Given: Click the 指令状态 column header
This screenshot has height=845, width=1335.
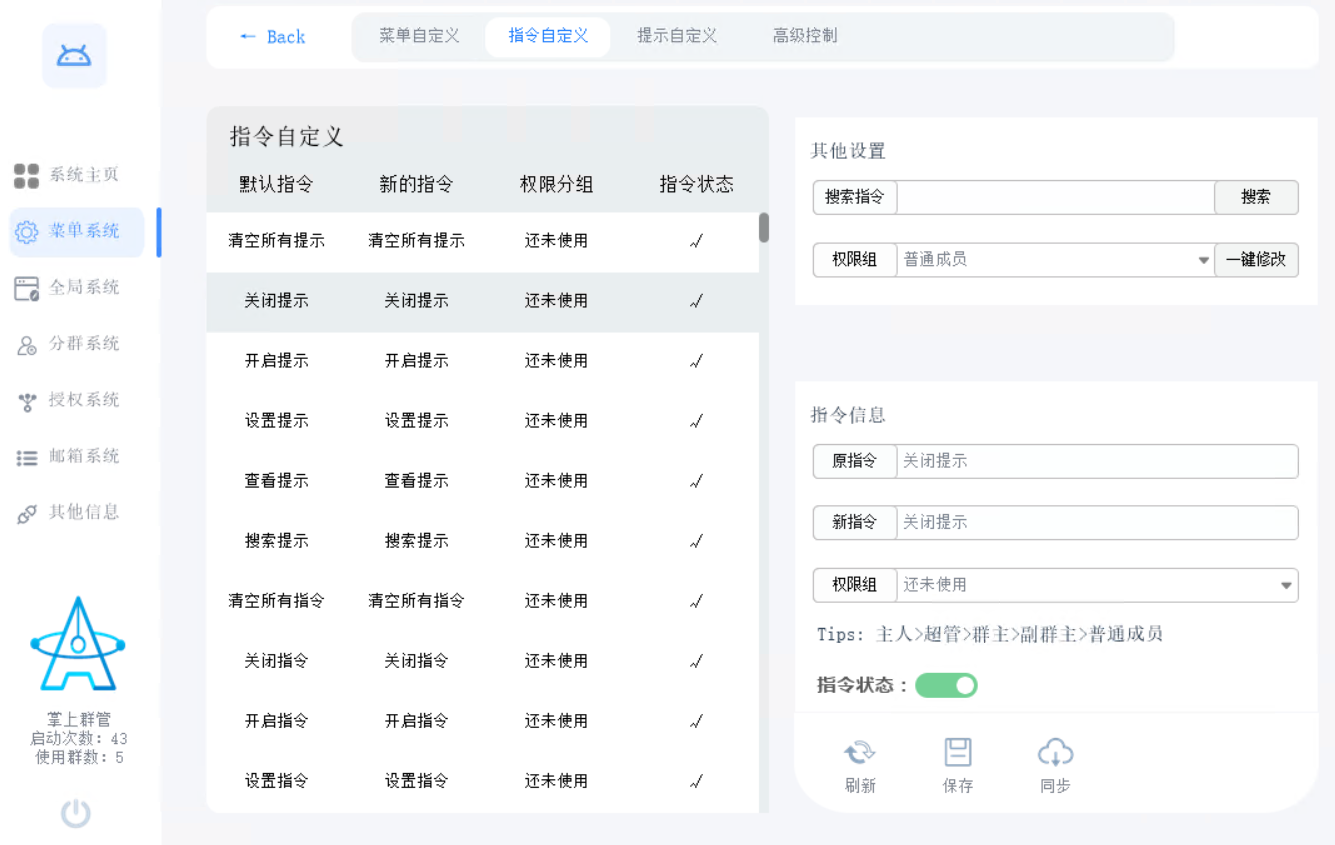Looking at the screenshot, I should pos(697,184).
